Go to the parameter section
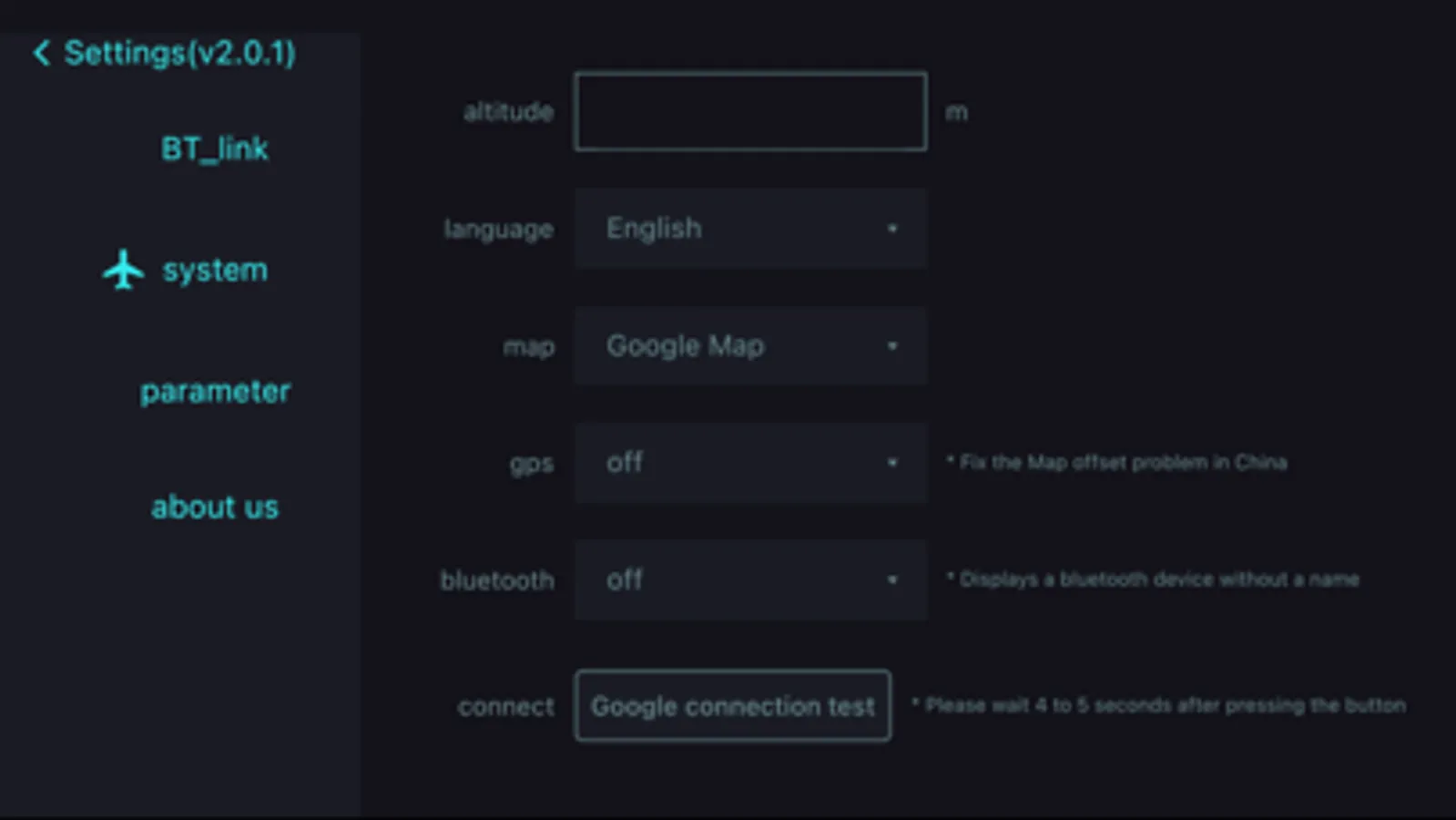Screen dimensions: 1456x820 pos(215,392)
